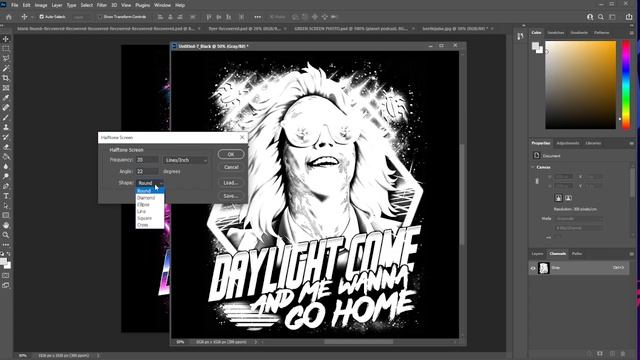Select the Hand tool

[x=6, y=225]
